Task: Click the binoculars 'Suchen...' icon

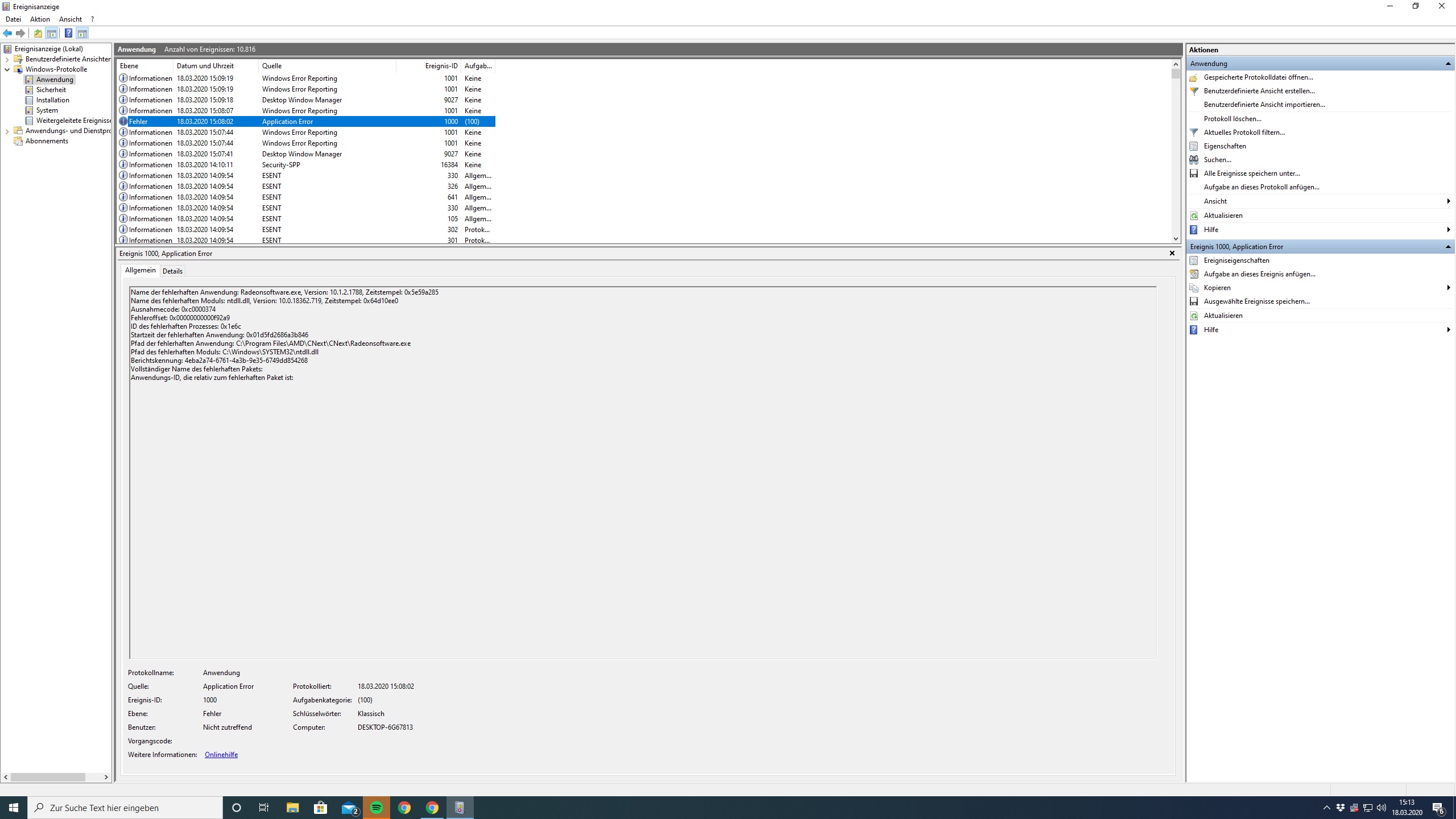Action: [x=1194, y=160]
